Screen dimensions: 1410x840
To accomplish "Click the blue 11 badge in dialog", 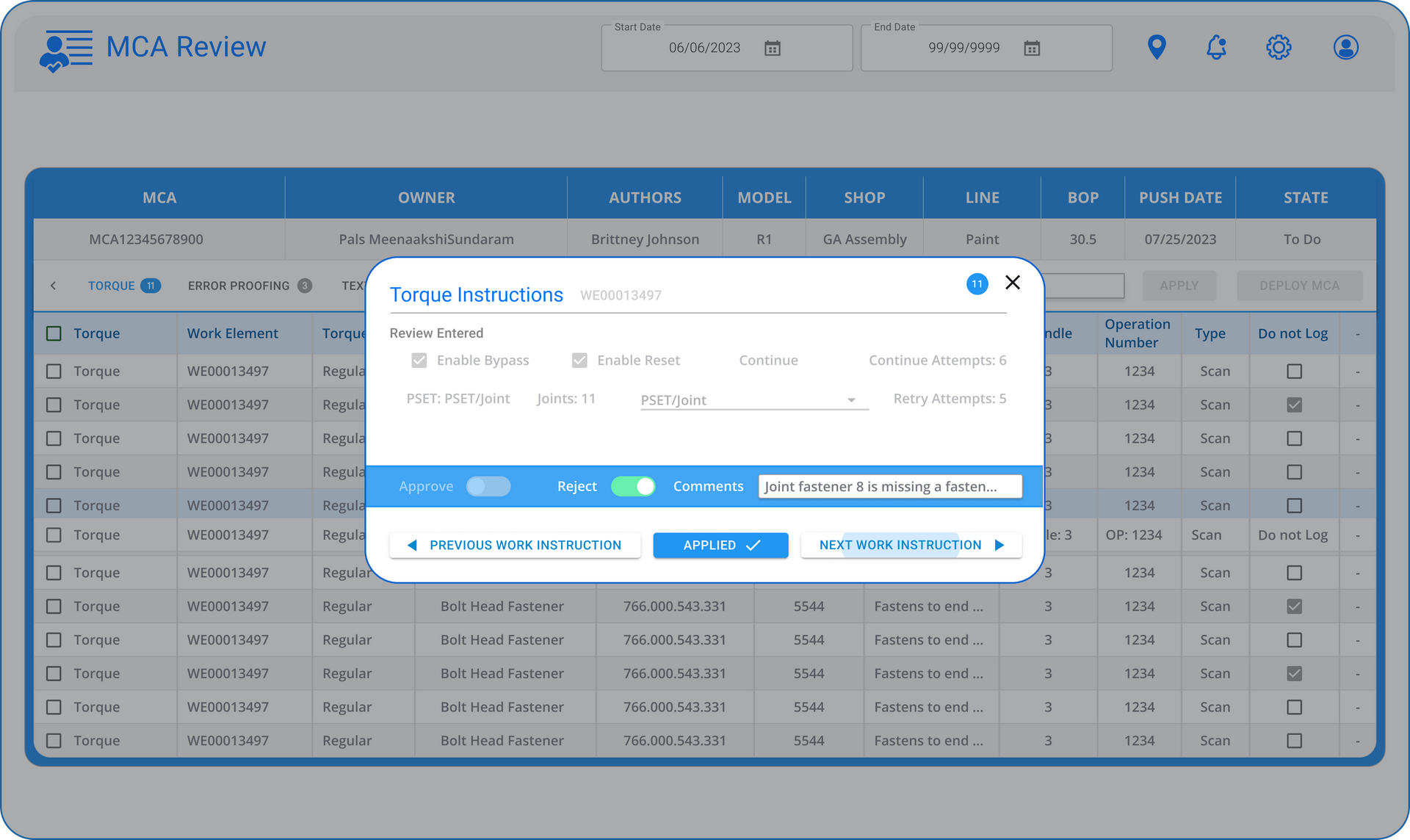I will [977, 284].
